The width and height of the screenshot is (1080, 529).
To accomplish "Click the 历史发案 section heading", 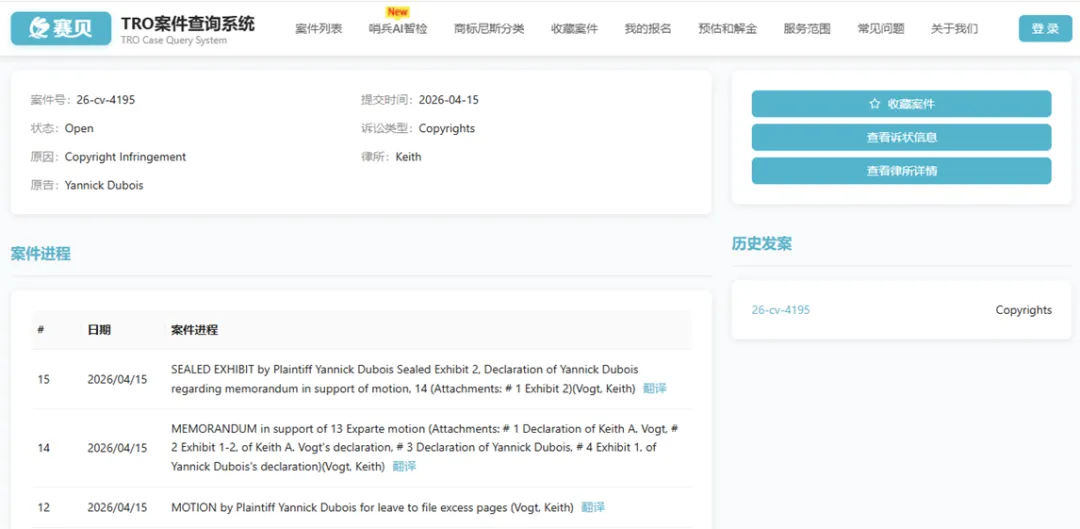I will point(761,244).
